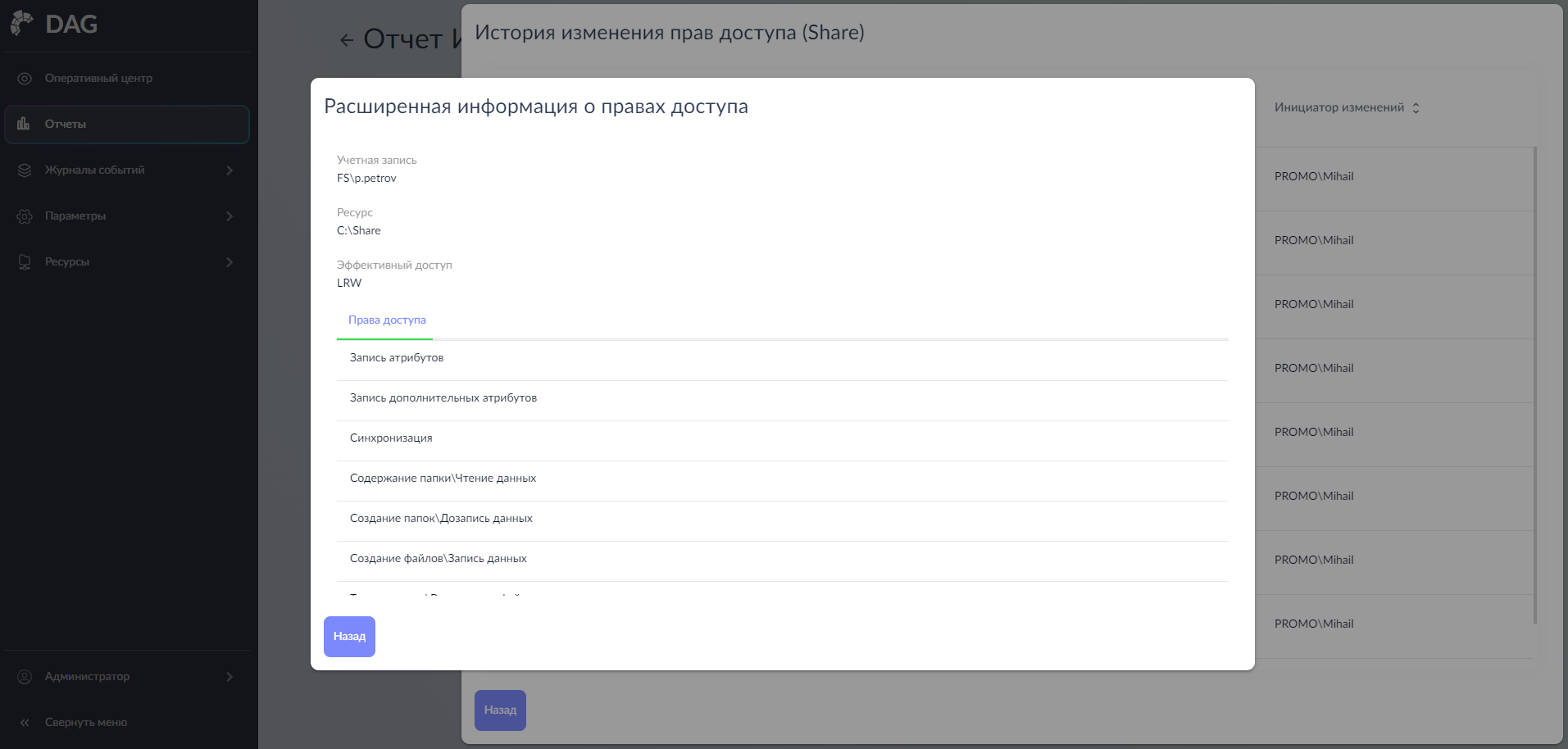Viewport: 1568px width, 749px height.
Task: Open the Отчеты section in sidebar
Action: coord(127,125)
